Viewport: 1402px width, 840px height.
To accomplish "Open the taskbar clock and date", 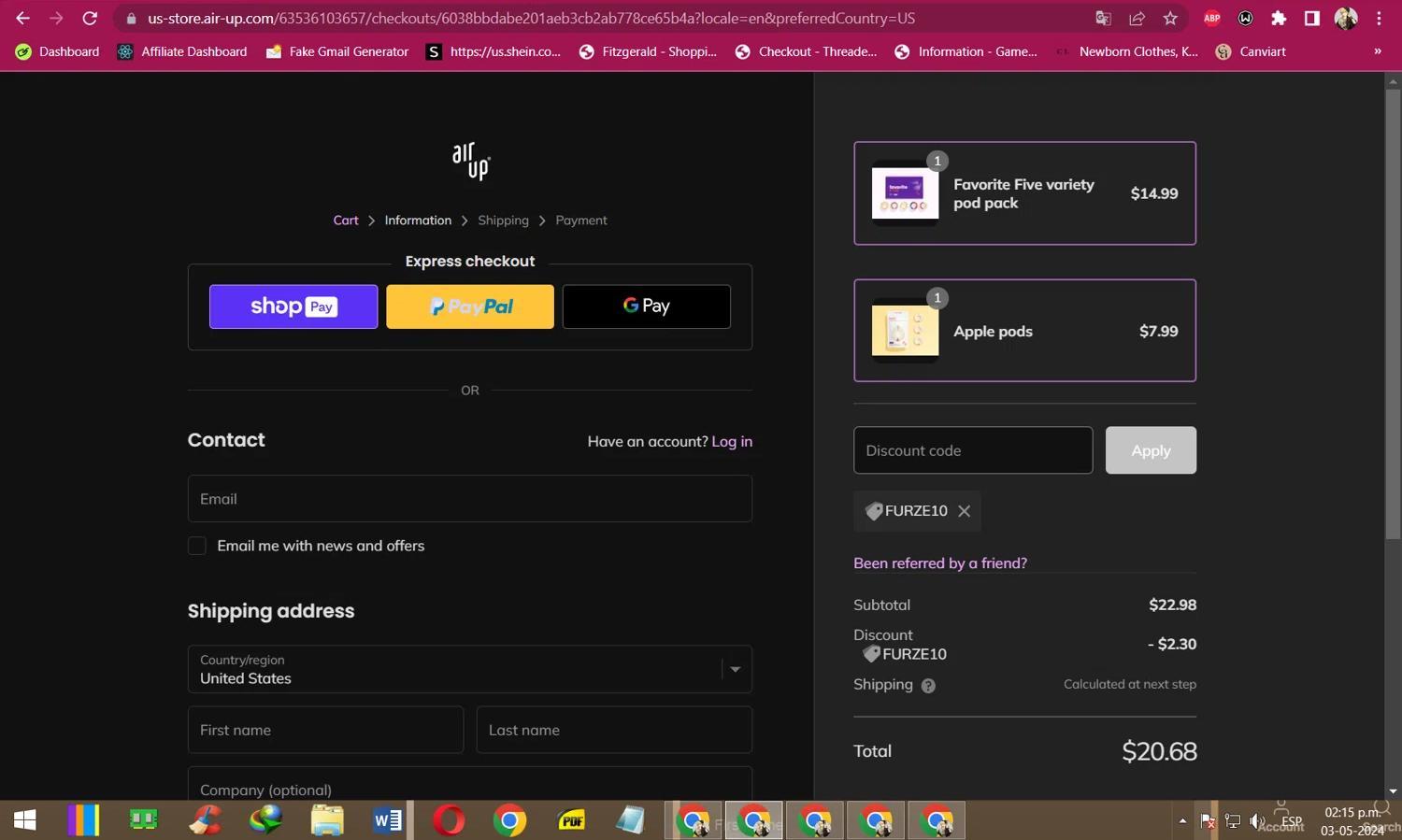I will [1352, 821].
